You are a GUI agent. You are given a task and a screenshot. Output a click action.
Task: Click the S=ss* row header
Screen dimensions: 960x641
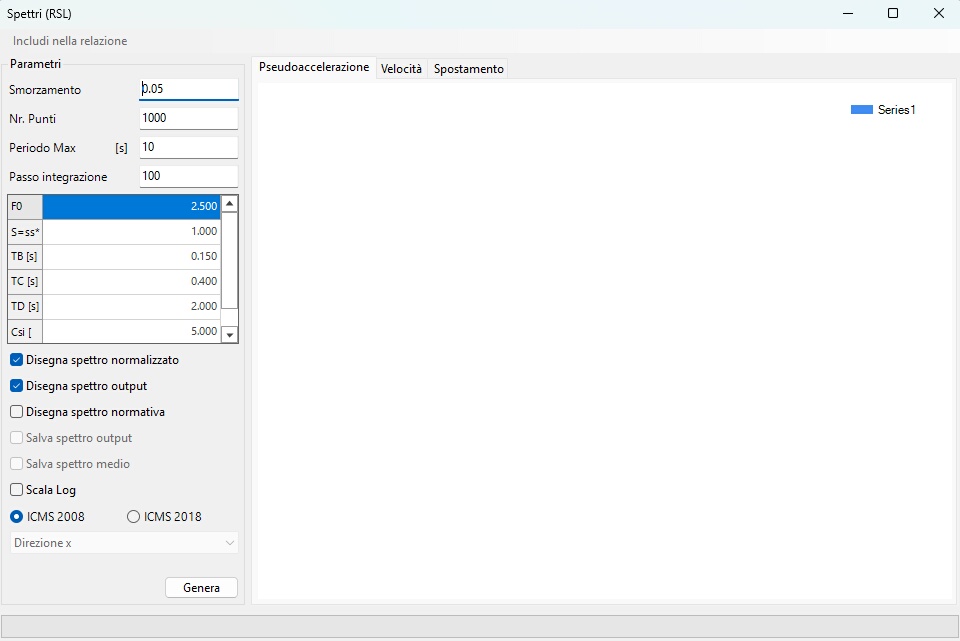pyautogui.click(x=25, y=232)
